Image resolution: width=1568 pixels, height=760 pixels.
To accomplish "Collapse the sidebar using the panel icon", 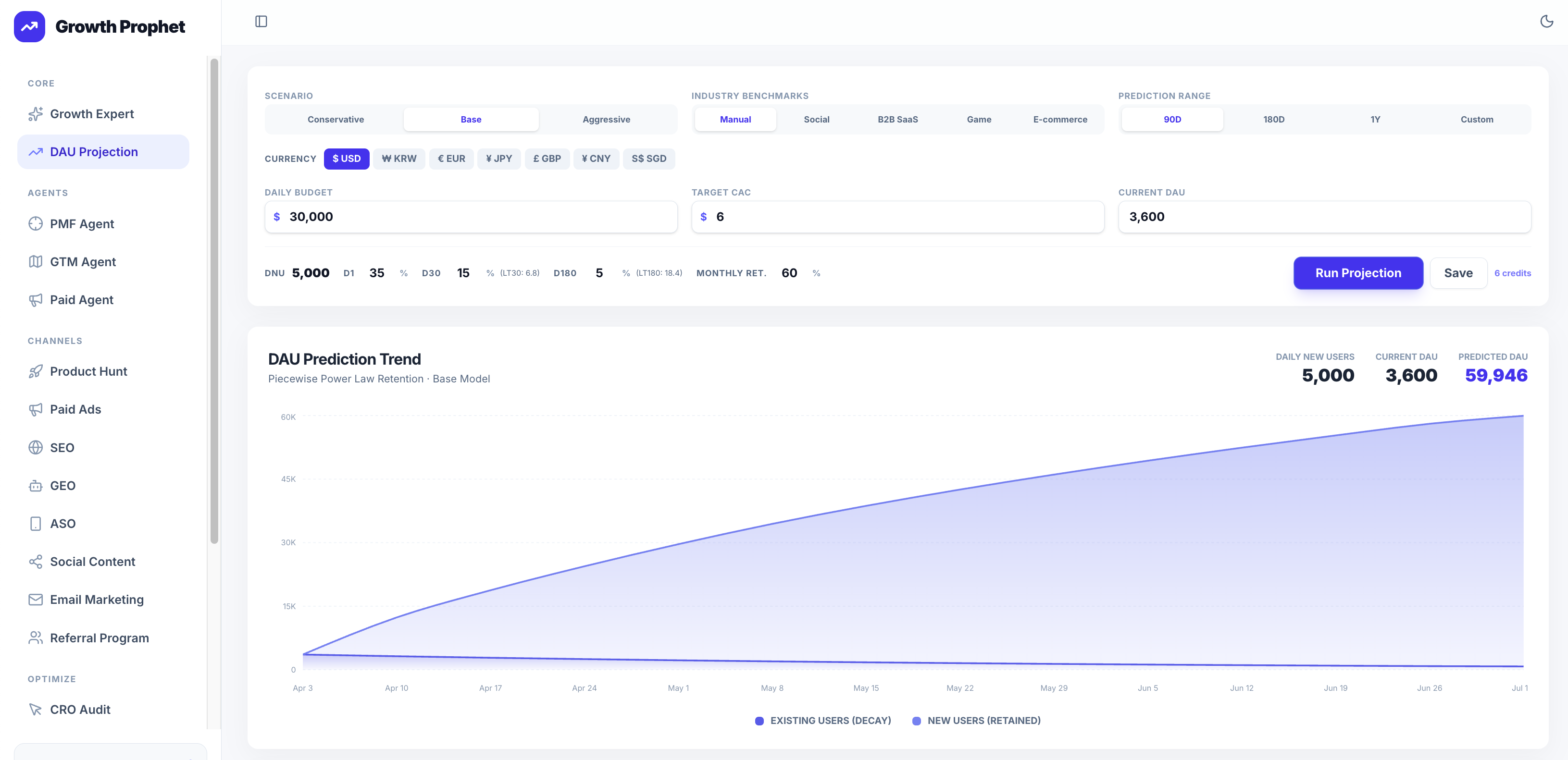I will coord(262,21).
